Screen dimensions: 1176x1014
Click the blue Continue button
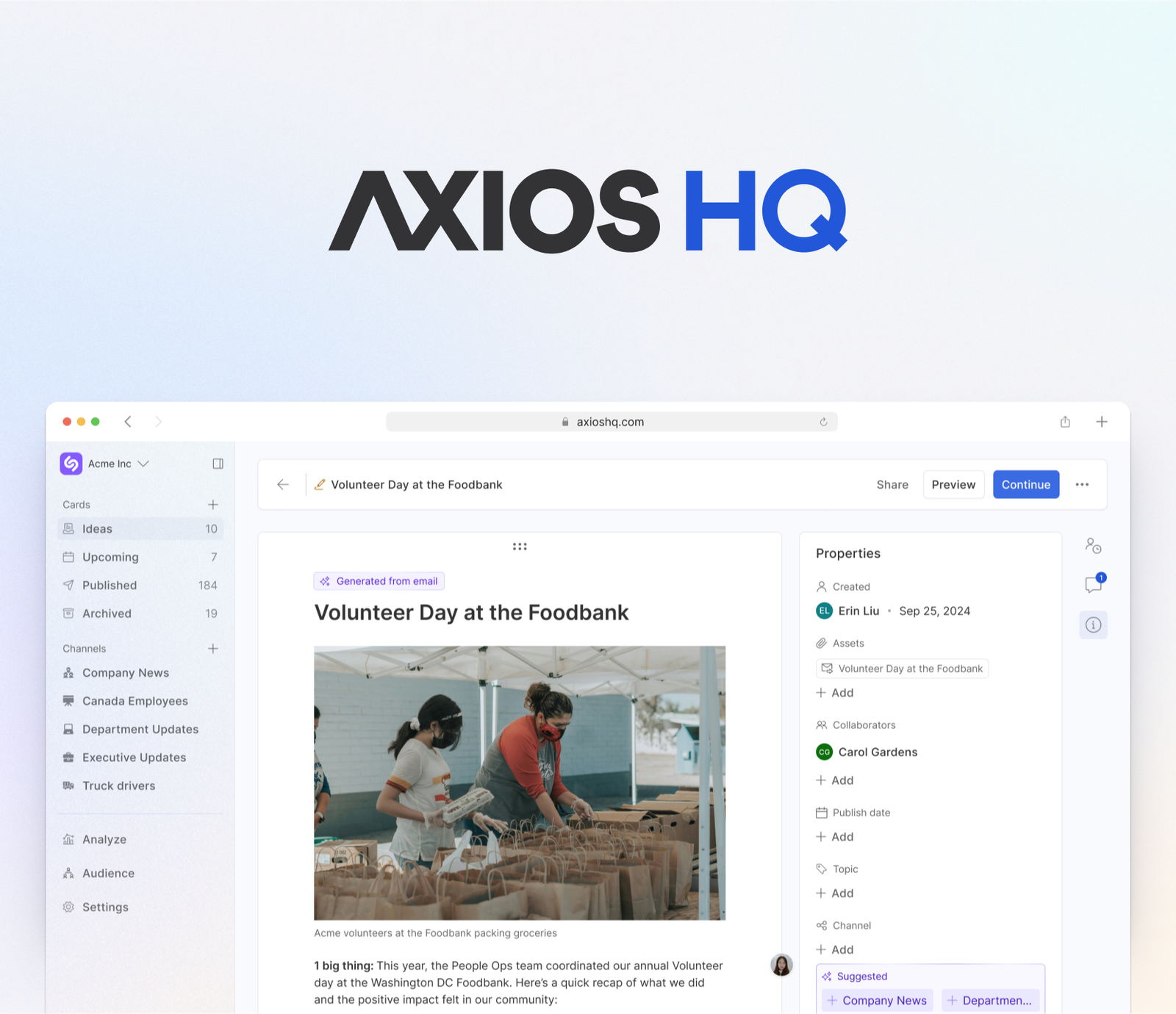coord(1026,484)
